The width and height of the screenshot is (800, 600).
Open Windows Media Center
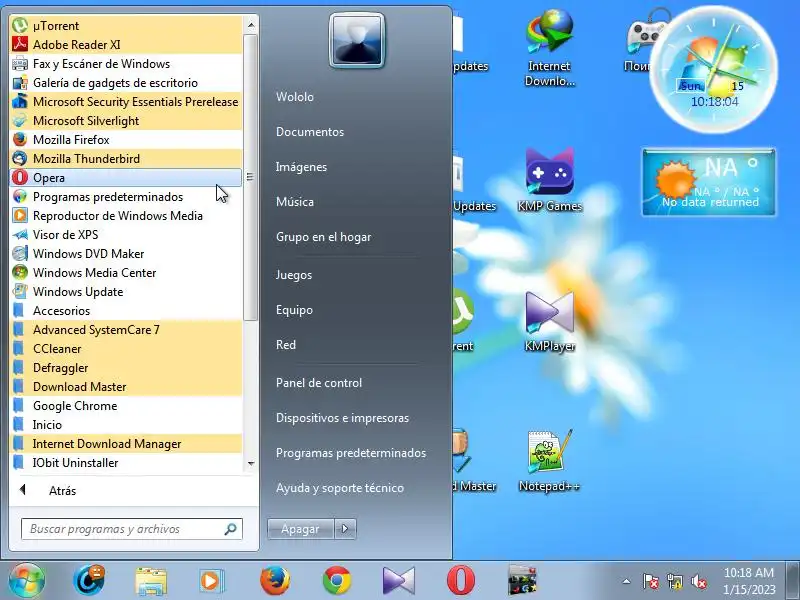(126, 272)
